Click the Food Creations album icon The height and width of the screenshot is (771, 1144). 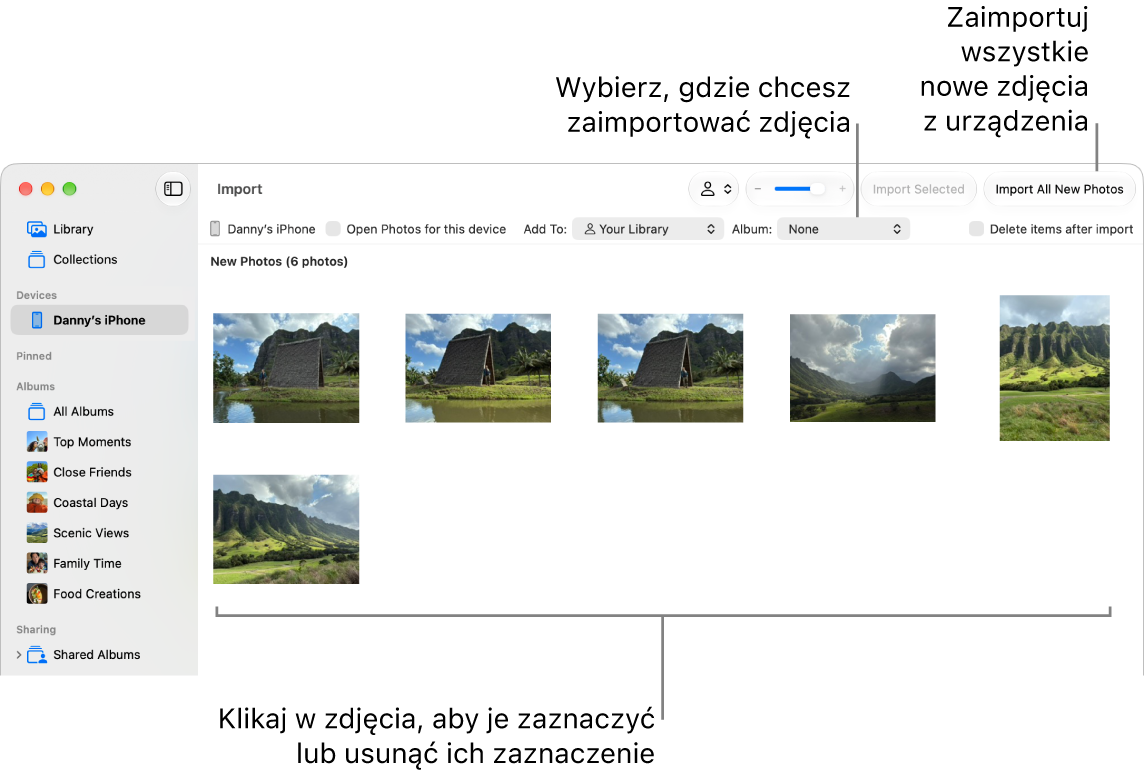37,594
